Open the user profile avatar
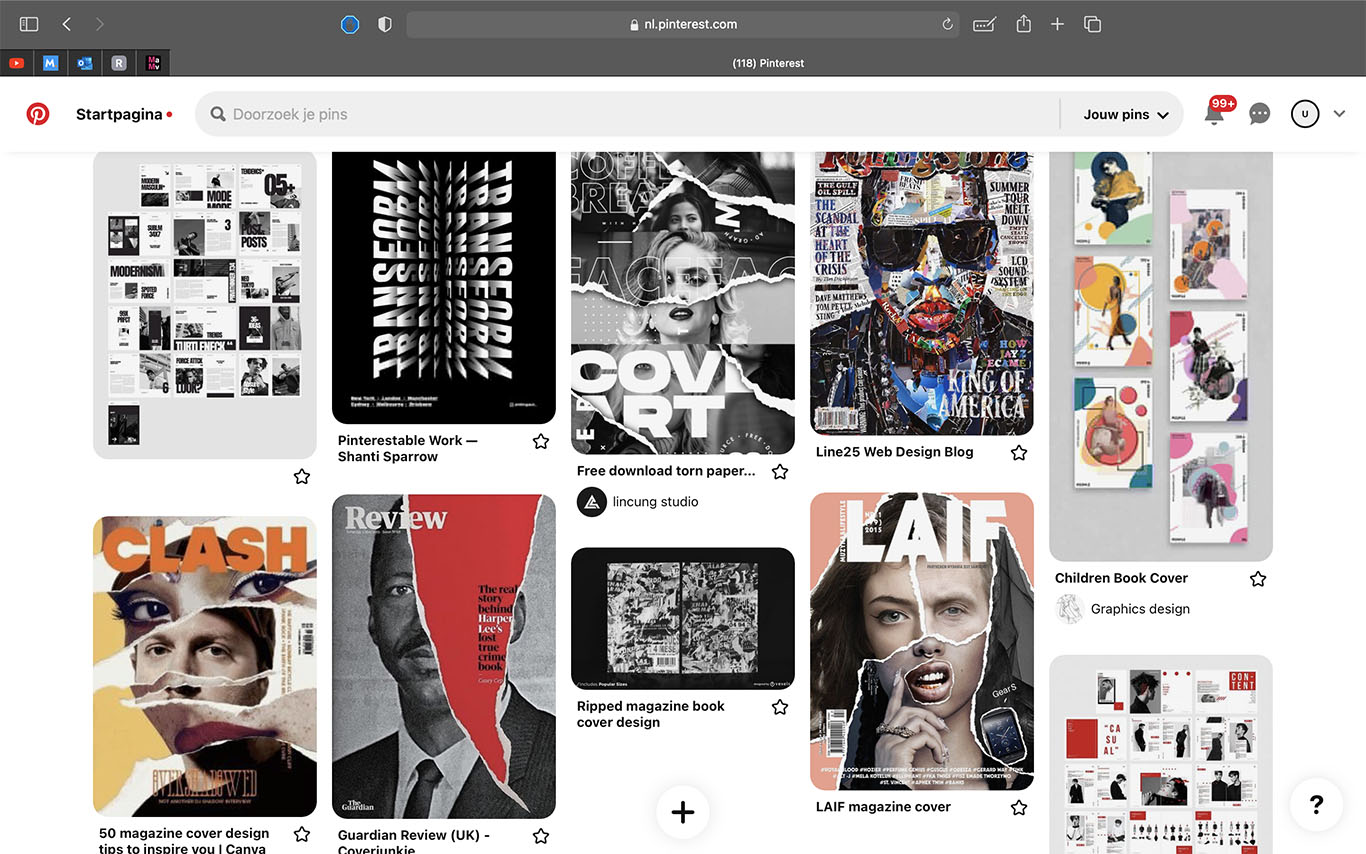Screen dimensions: 1366x854 pyautogui.click(x=1304, y=114)
